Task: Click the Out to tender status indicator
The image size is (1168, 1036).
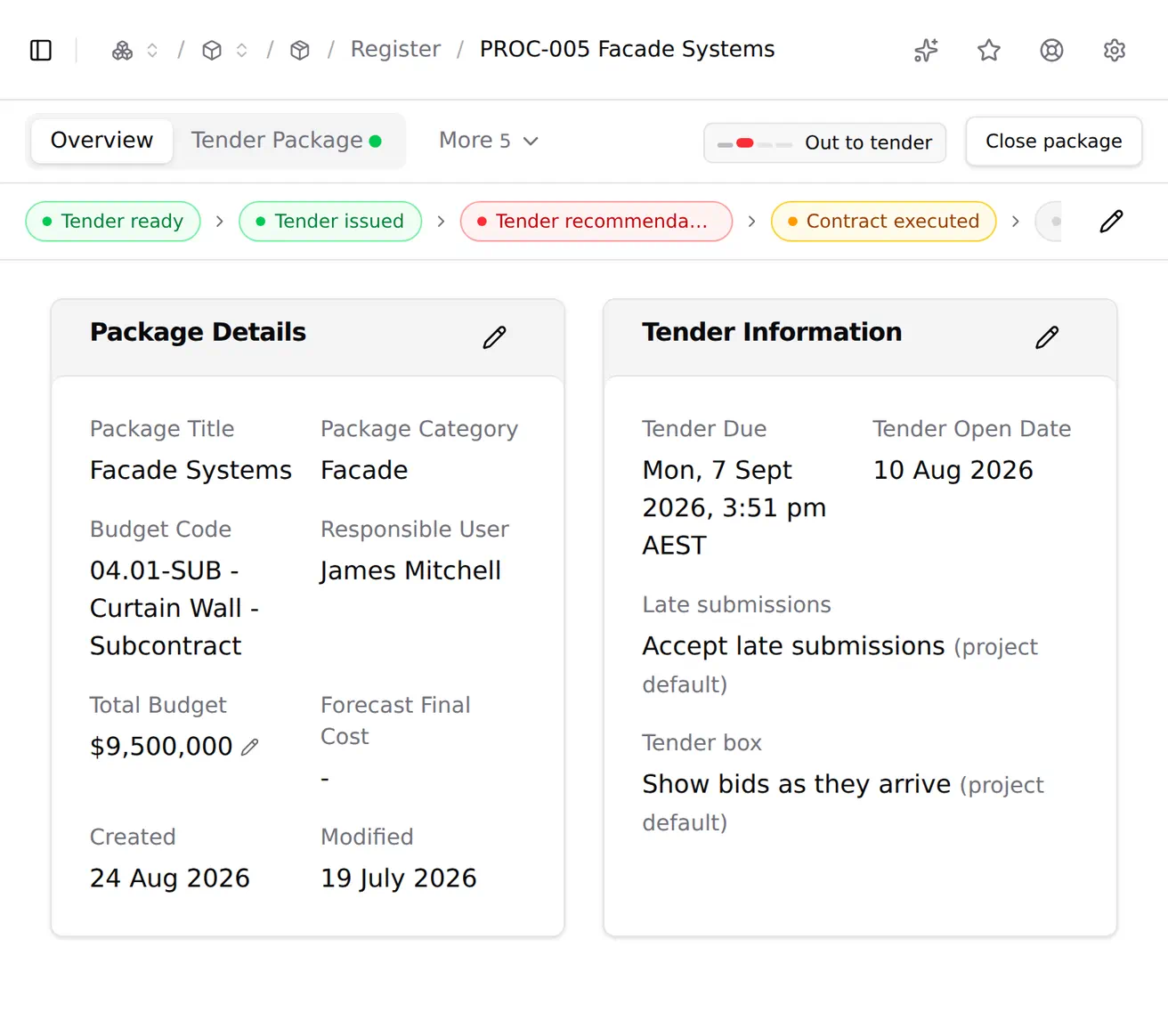Action: click(x=824, y=142)
